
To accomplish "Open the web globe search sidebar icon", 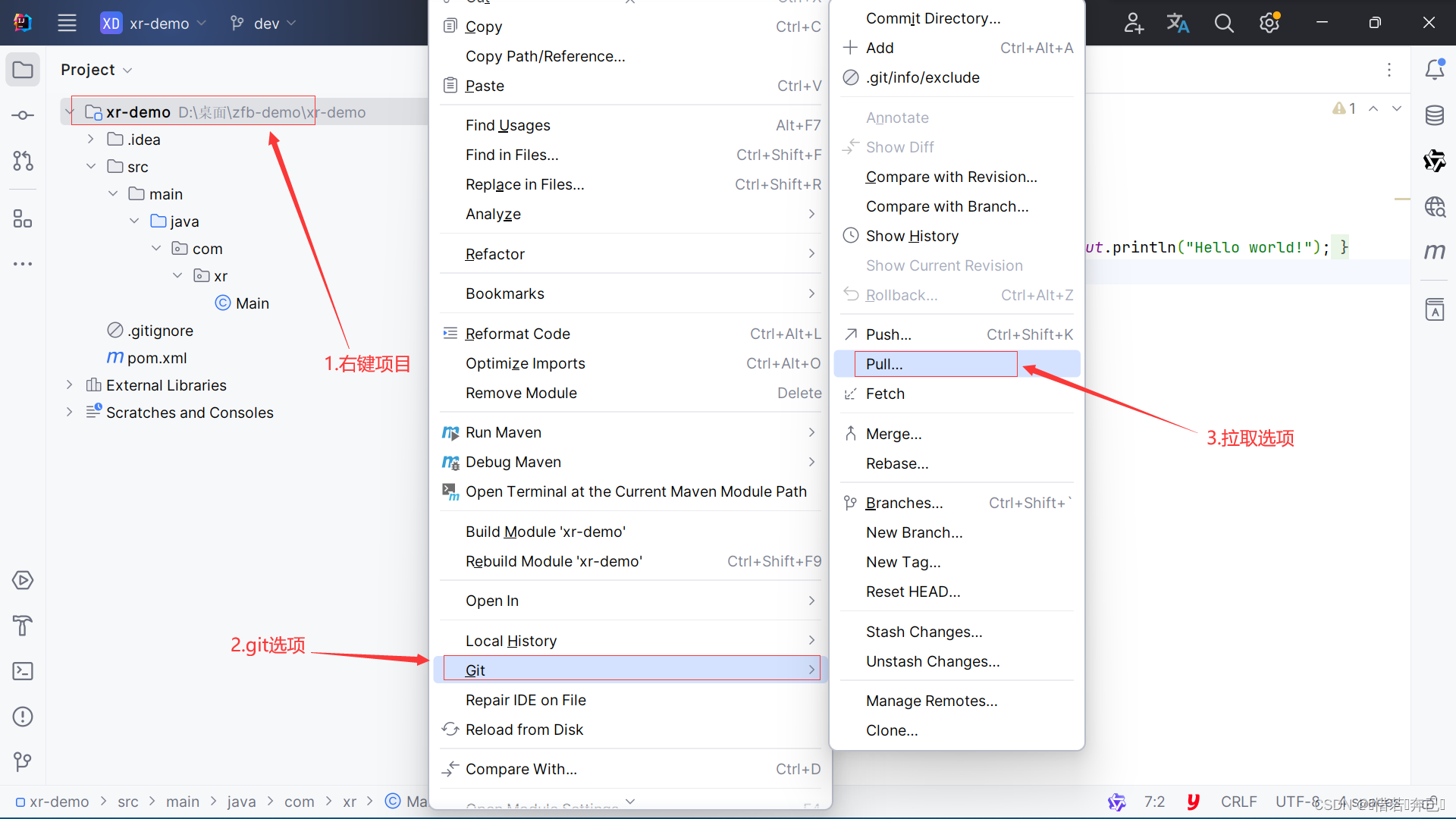I will pos(1435,206).
